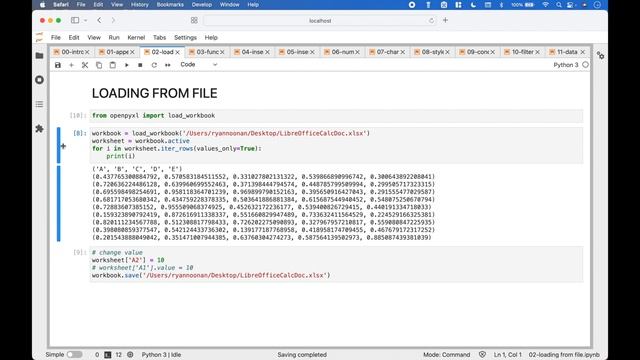Cut selected cells with scissors icon
Viewport: 640px width, 360px height.
pyautogui.click(x=85, y=65)
